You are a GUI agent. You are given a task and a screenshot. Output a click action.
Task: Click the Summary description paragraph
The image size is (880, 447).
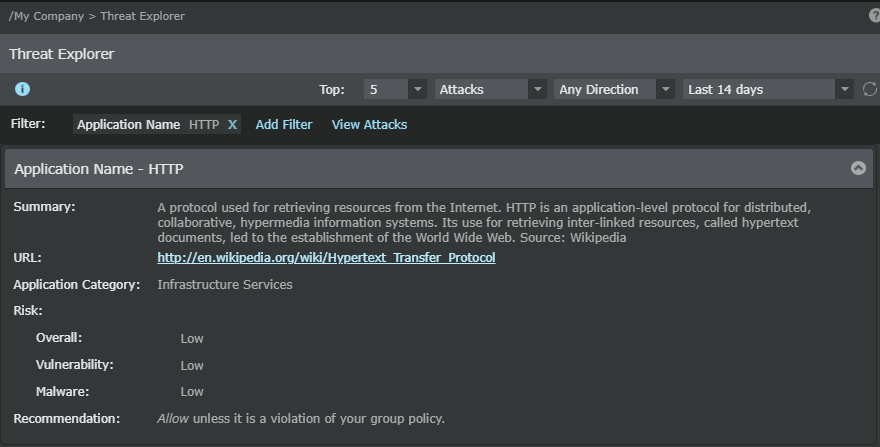[x=484, y=222]
